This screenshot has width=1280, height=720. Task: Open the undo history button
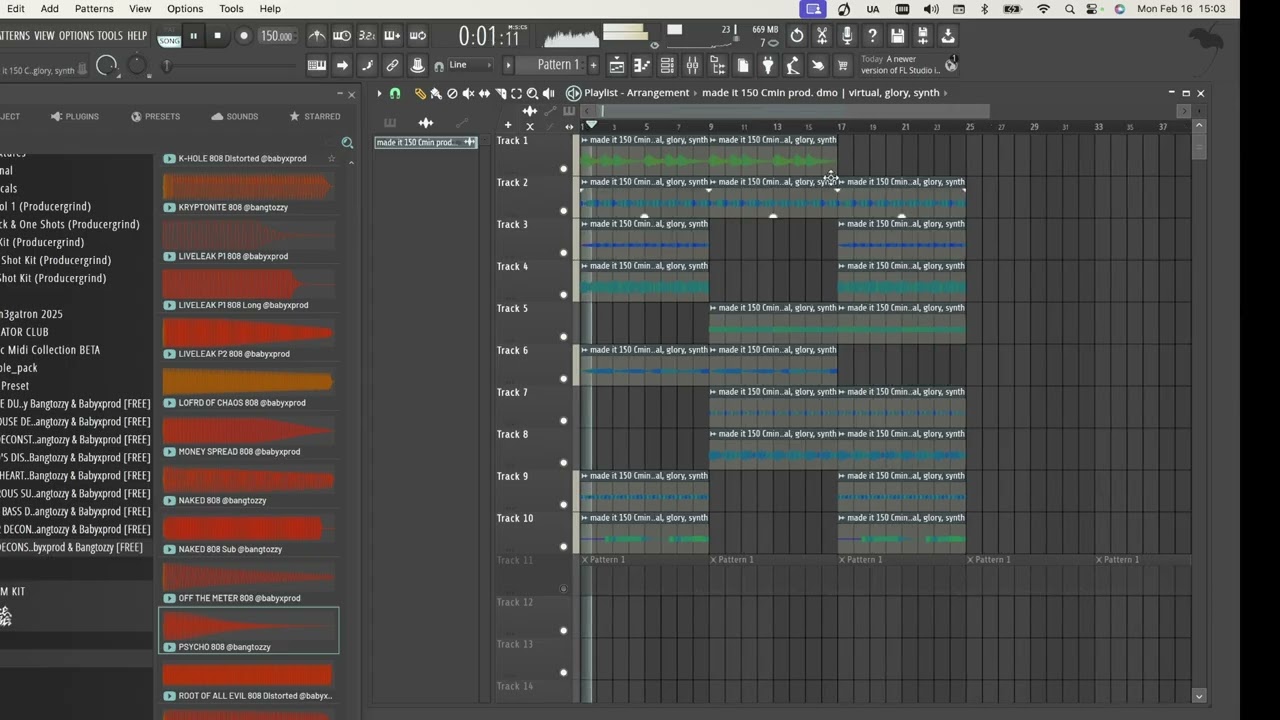click(x=797, y=36)
